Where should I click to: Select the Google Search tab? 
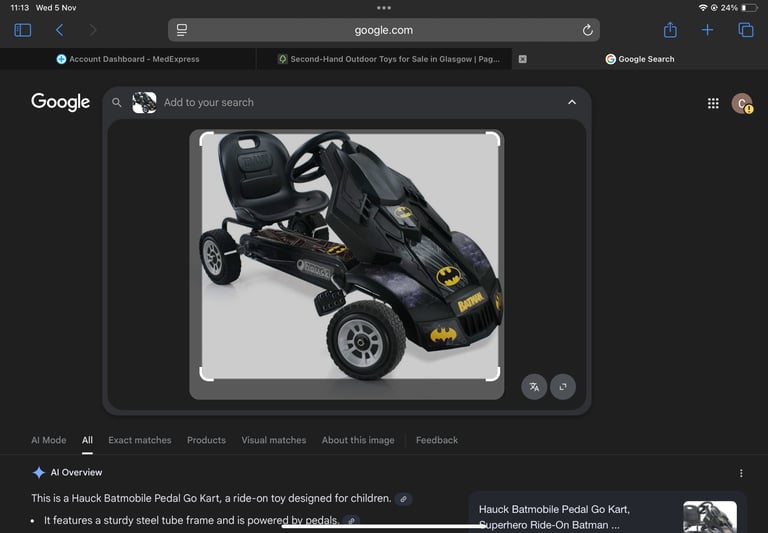tap(640, 59)
